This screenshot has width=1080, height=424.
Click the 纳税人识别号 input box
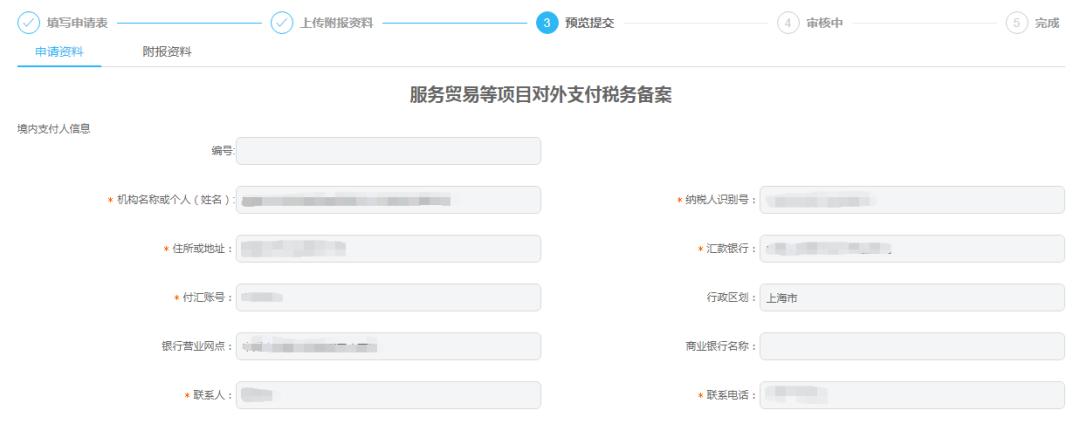[x=912, y=200]
